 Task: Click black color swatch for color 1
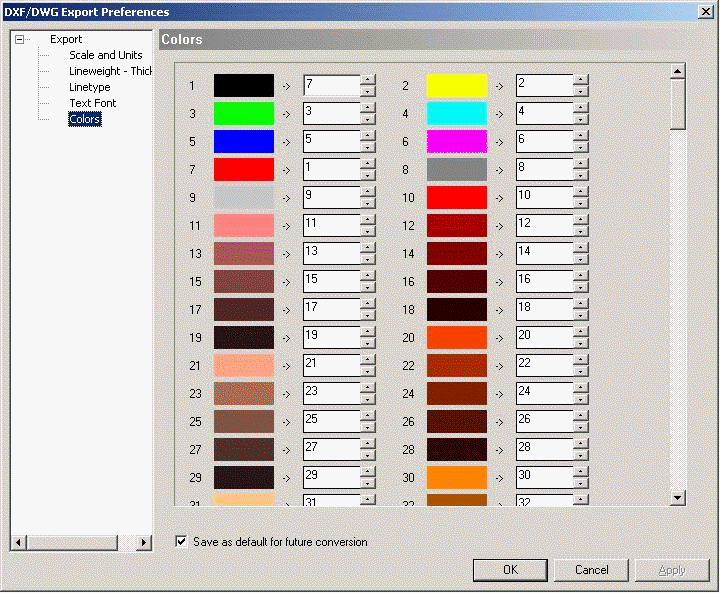244,85
